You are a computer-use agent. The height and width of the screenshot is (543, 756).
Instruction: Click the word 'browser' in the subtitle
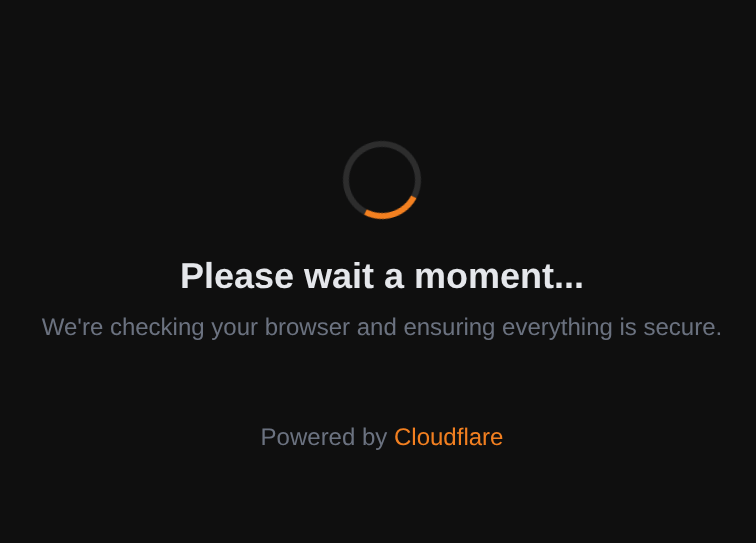307,327
